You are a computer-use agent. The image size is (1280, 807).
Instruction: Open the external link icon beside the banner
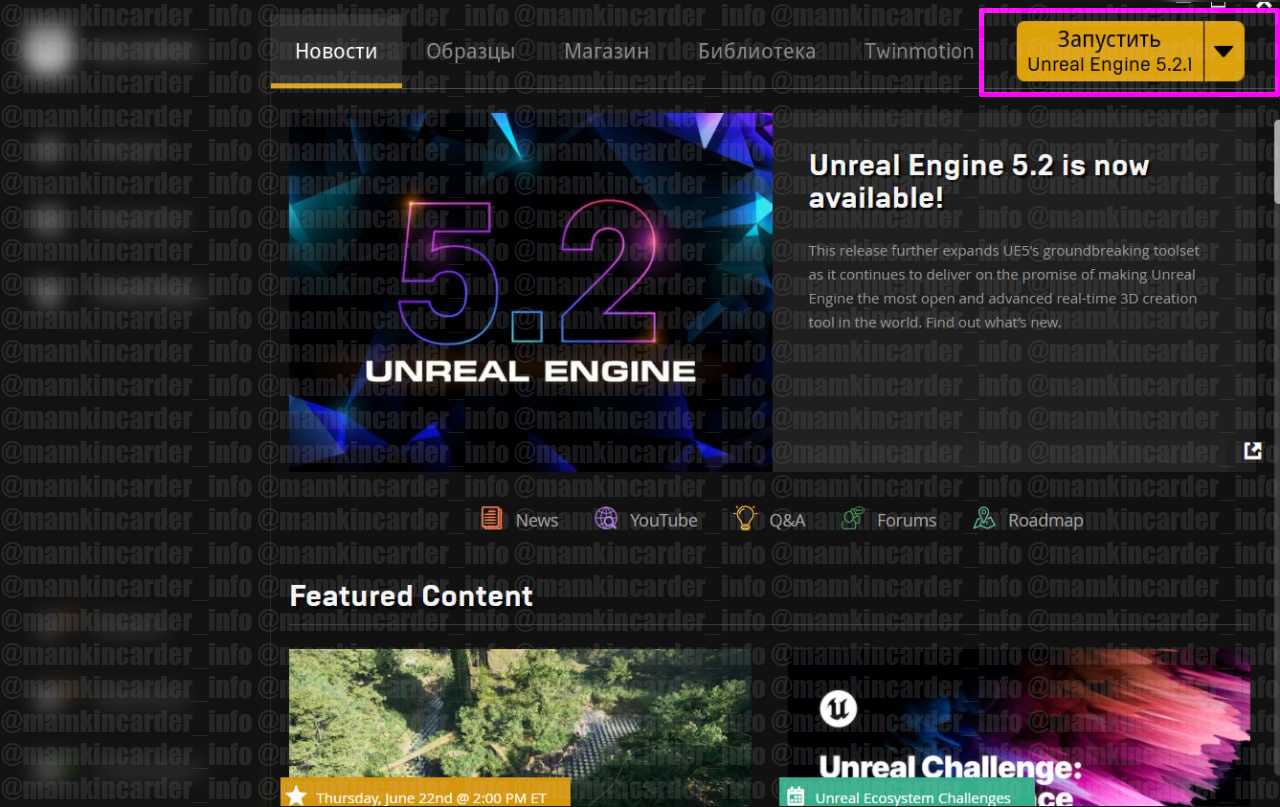coord(1252,451)
